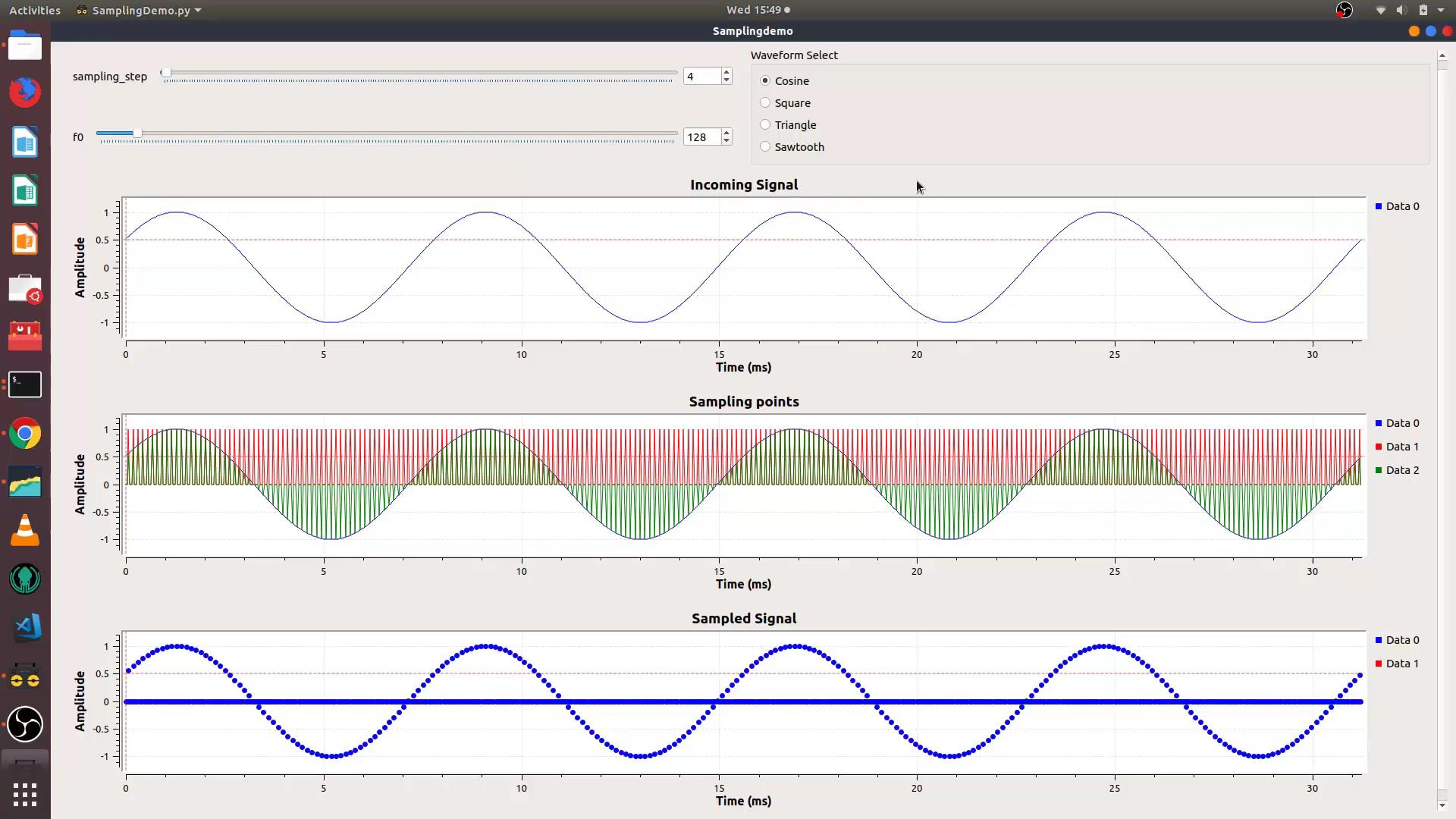Toggle Data 0 legend in Incoming Signal plot
Viewport: 1456px width, 819px height.
(x=1397, y=206)
